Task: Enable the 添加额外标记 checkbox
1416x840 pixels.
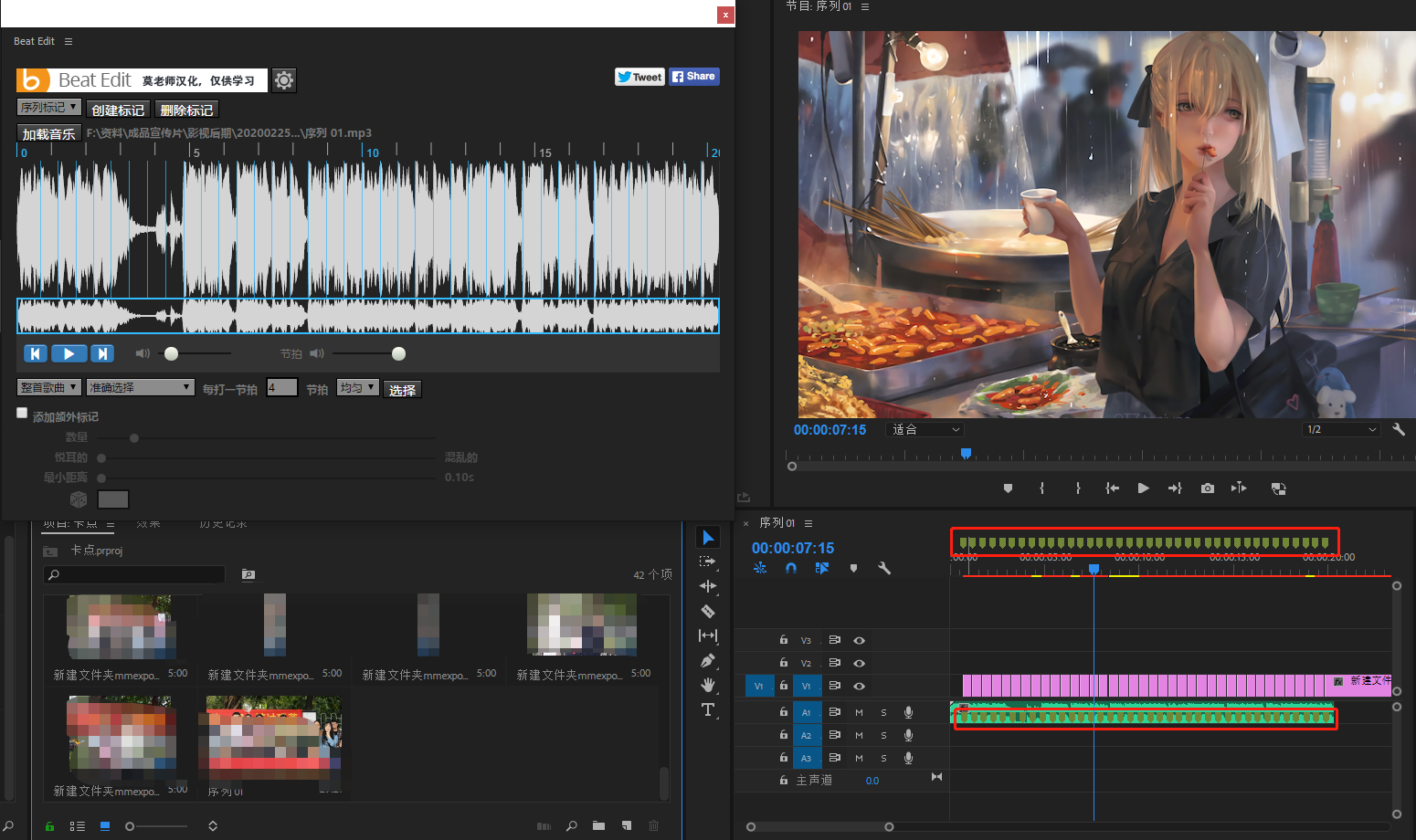Action: coord(22,413)
